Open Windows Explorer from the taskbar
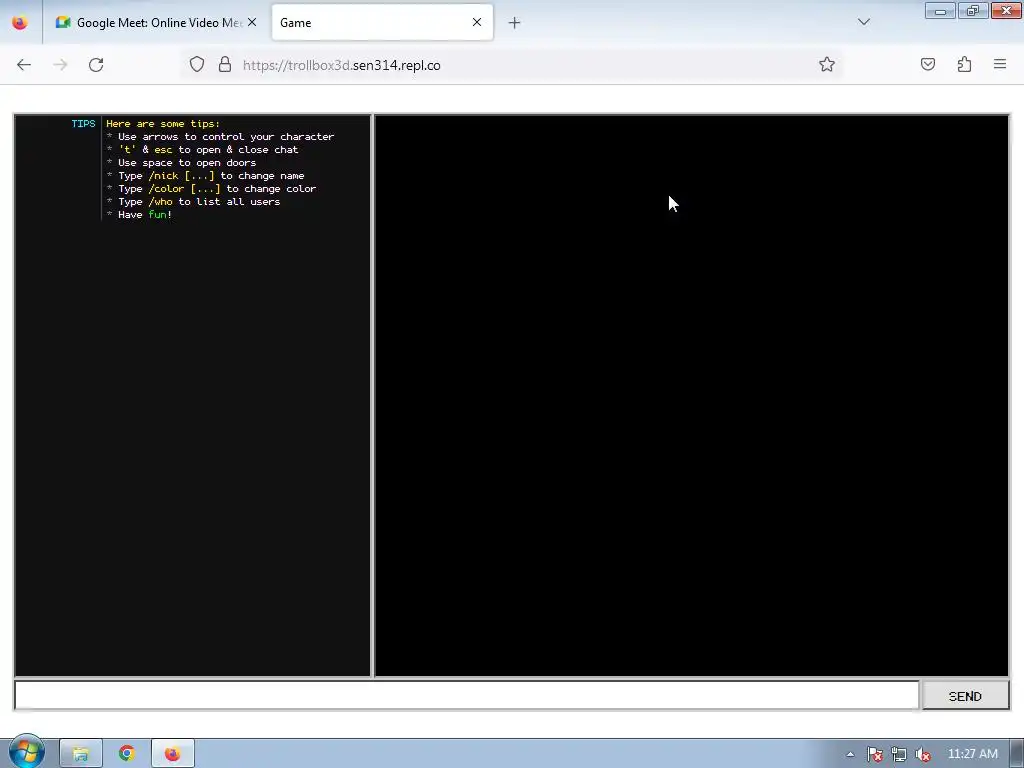This screenshot has height=768, width=1024. click(81, 754)
